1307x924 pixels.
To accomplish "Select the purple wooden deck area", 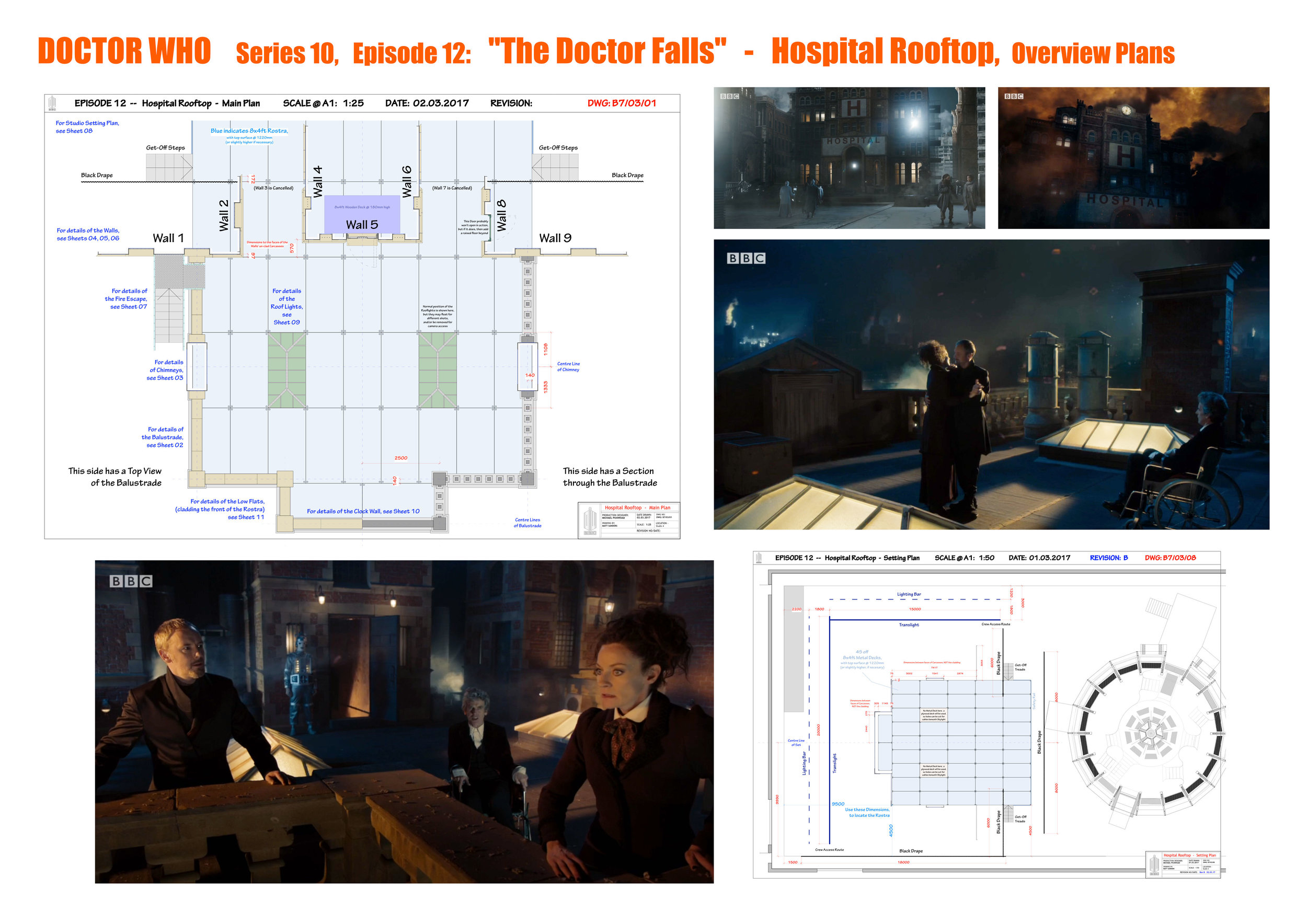I will point(362,214).
